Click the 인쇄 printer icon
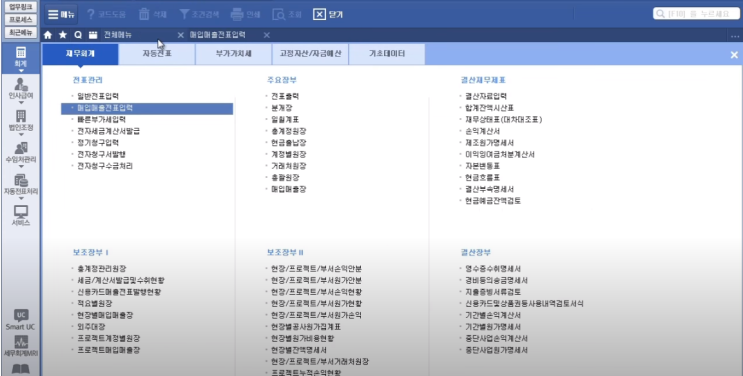The height and width of the screenshot is (376, 743). coord(237,14)
